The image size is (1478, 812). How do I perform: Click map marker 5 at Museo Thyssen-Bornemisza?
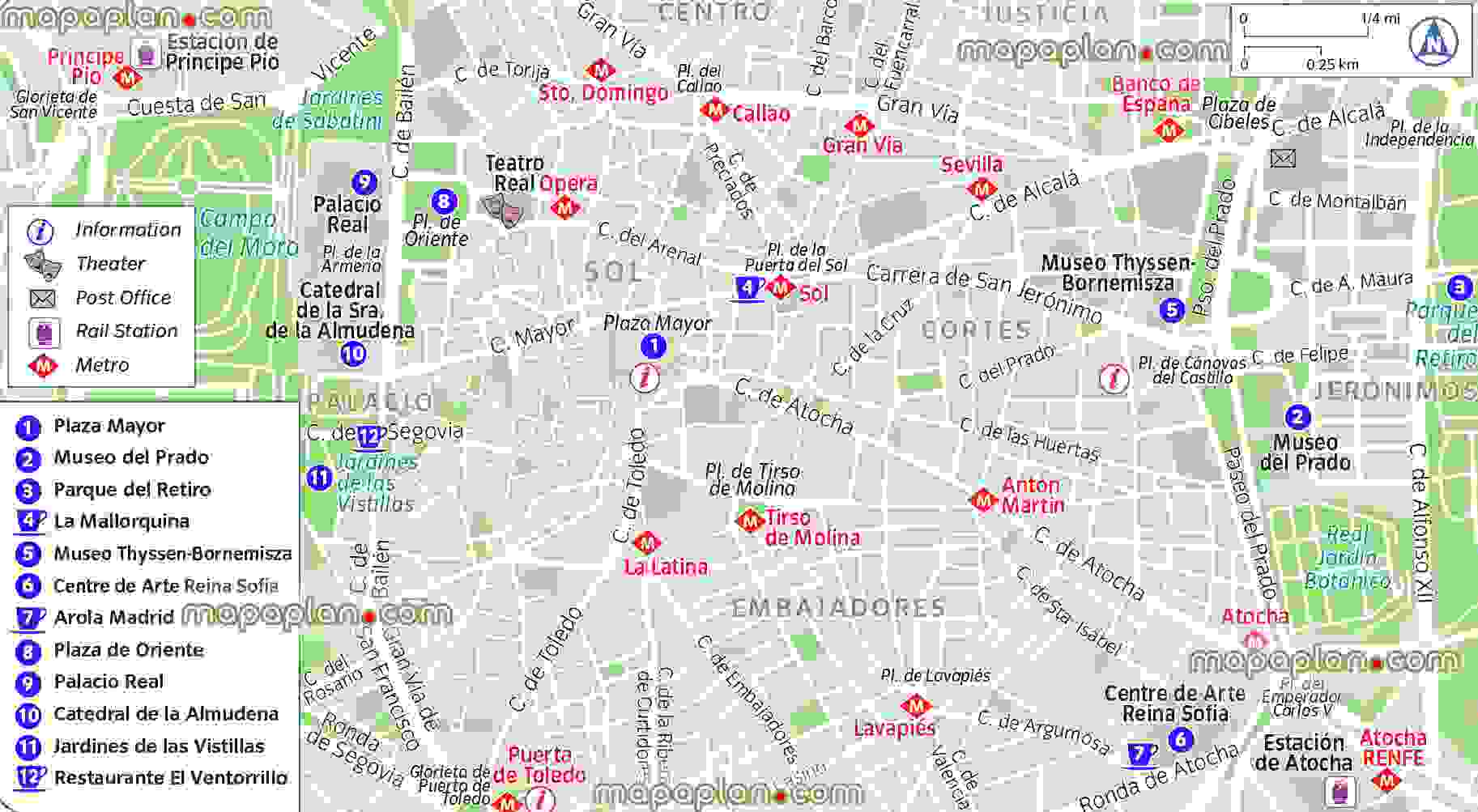point(1171,309)
